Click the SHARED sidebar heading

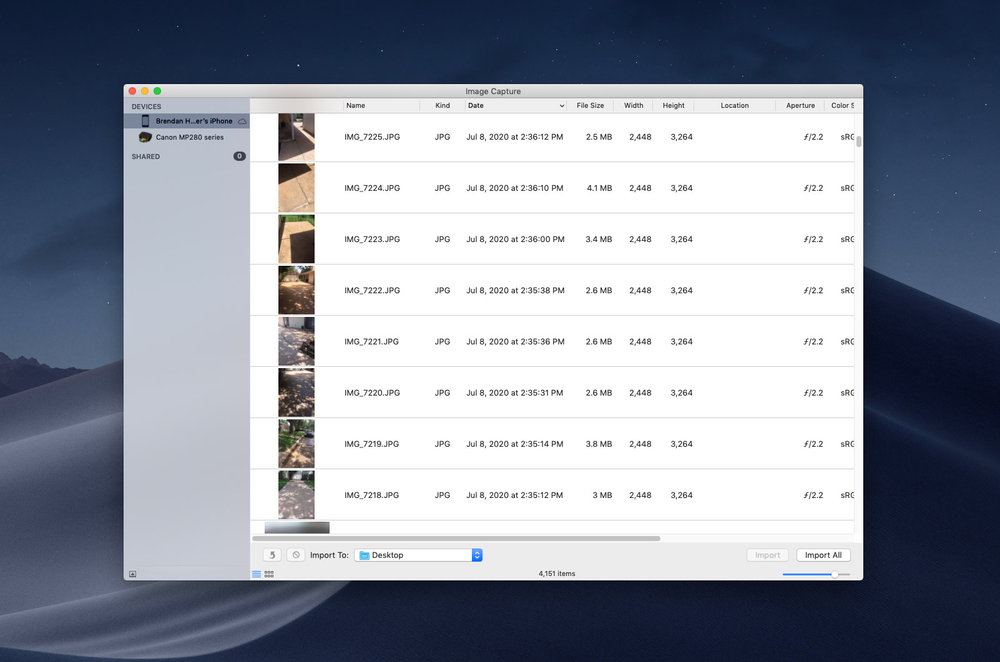point(146,156)
